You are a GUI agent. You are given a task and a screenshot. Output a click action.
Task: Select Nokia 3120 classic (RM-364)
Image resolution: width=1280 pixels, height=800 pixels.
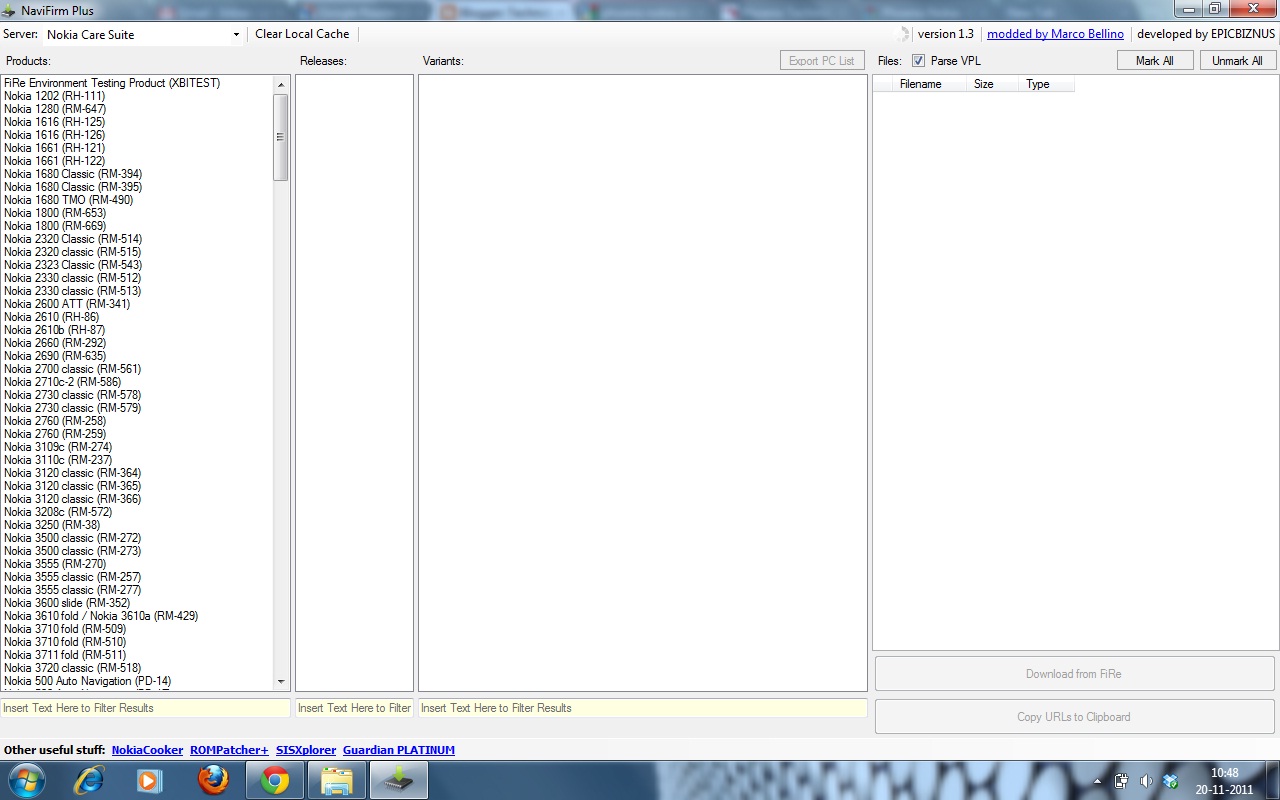coord(72,473)
